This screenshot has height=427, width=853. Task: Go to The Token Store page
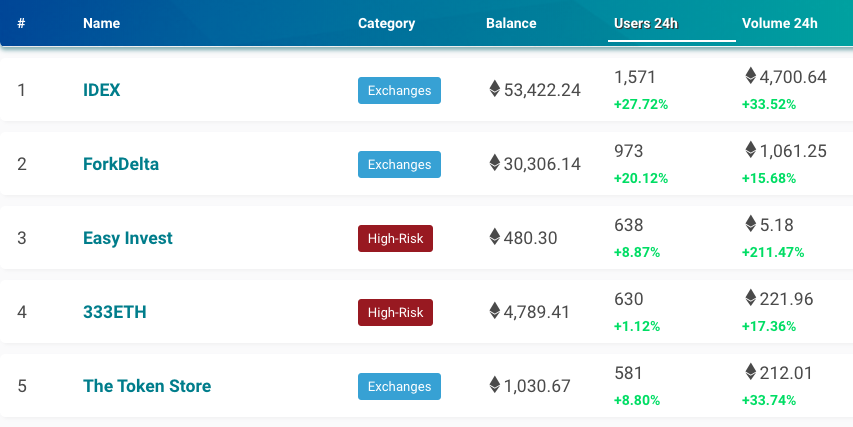pyautogui.click(x=146, y=386)
